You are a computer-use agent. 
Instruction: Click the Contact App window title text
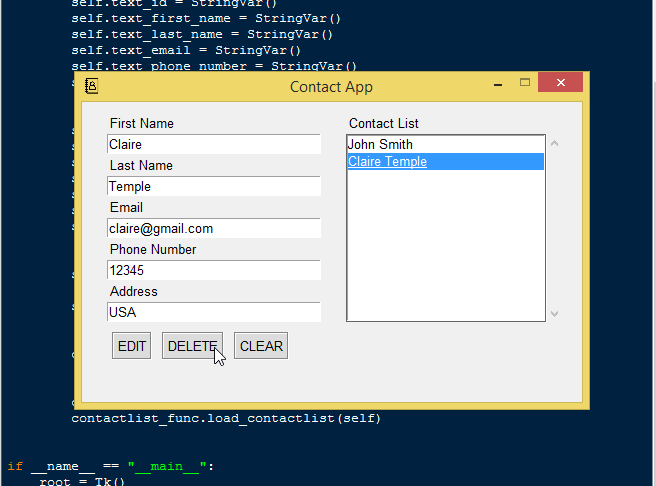click(331, 87)
